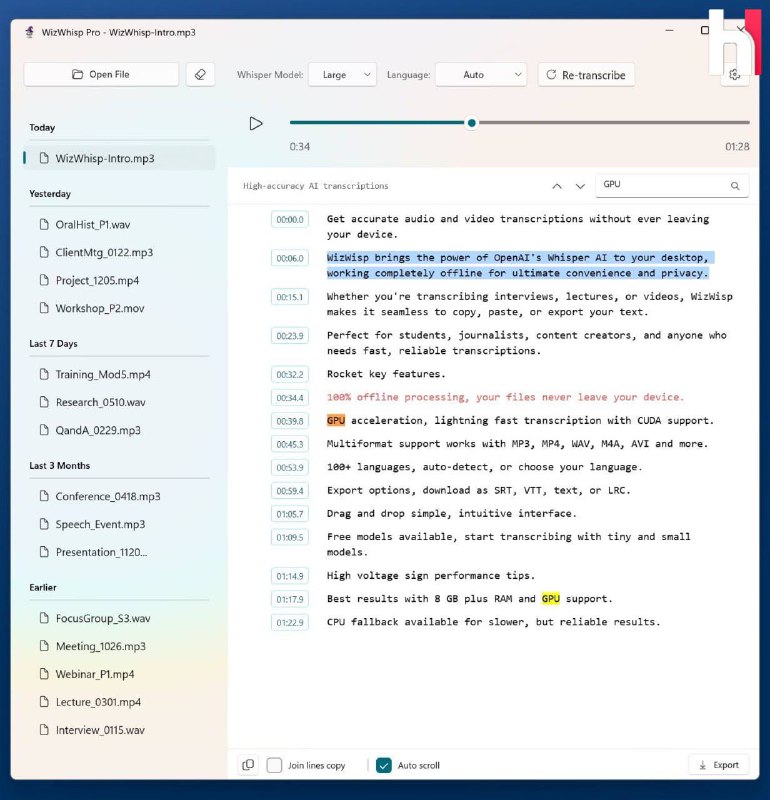Open Speech_Event.mp3 from the list
Viewport: 770px width, 800px height.
119,524
